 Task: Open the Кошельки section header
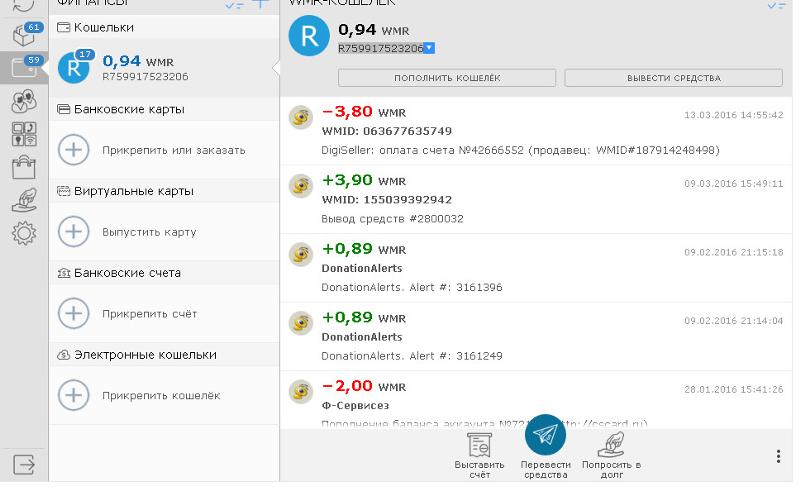[x=164, y=27]
